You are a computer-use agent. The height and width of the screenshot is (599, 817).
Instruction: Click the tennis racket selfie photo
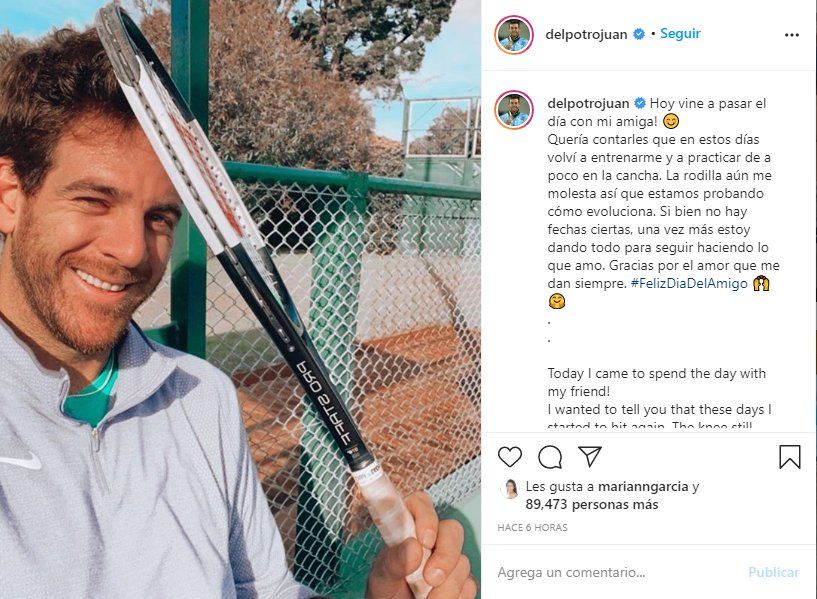pyautogui.click(x=240, y=300)
